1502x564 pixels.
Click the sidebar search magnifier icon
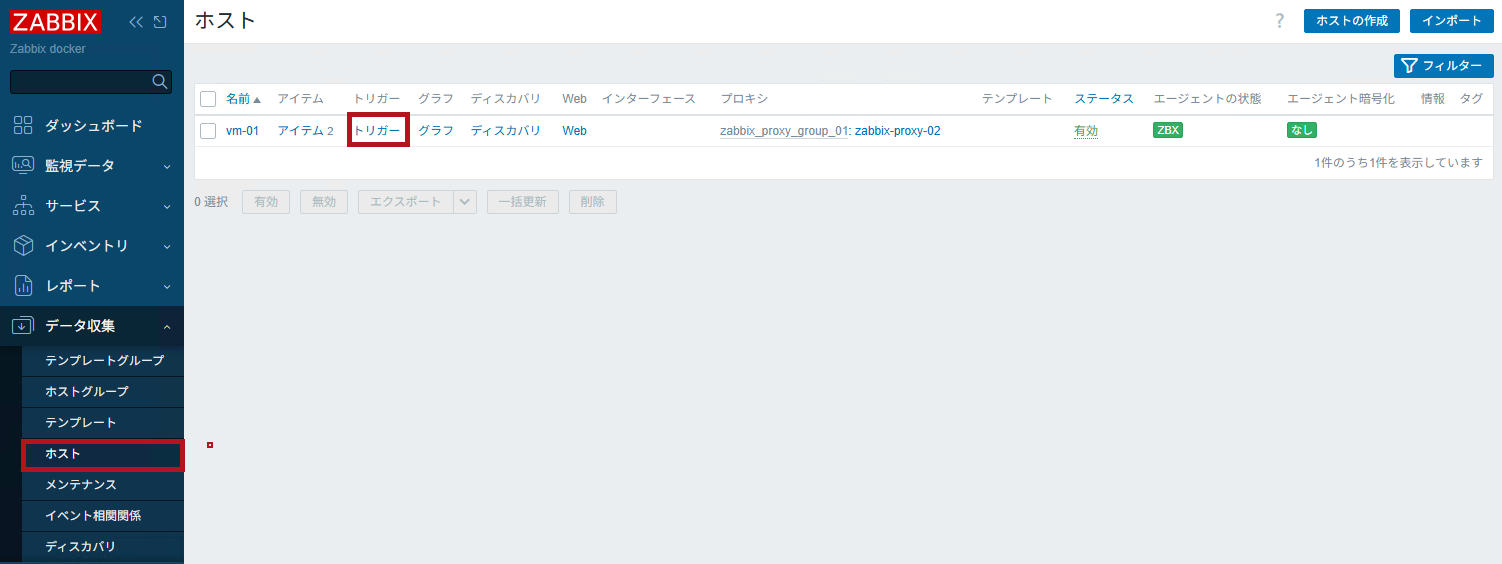(159, 81)
